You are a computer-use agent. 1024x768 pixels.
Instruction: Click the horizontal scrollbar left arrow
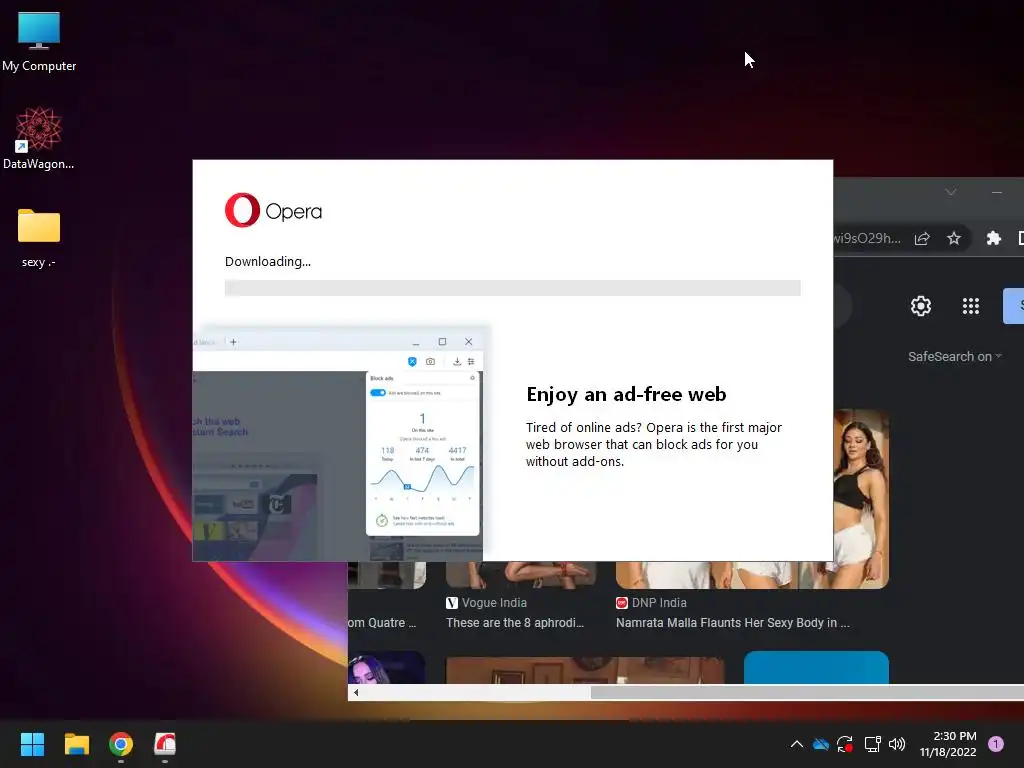pyautogui.click(x=356, y=692)
